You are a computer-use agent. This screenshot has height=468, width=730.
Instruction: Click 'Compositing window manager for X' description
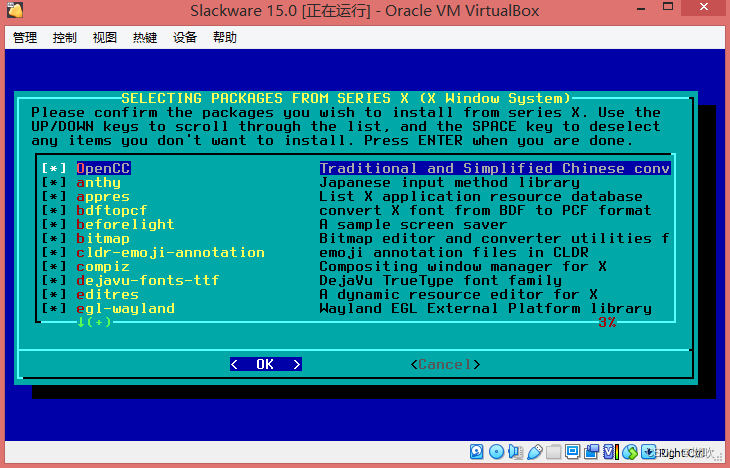pos(463,266)
